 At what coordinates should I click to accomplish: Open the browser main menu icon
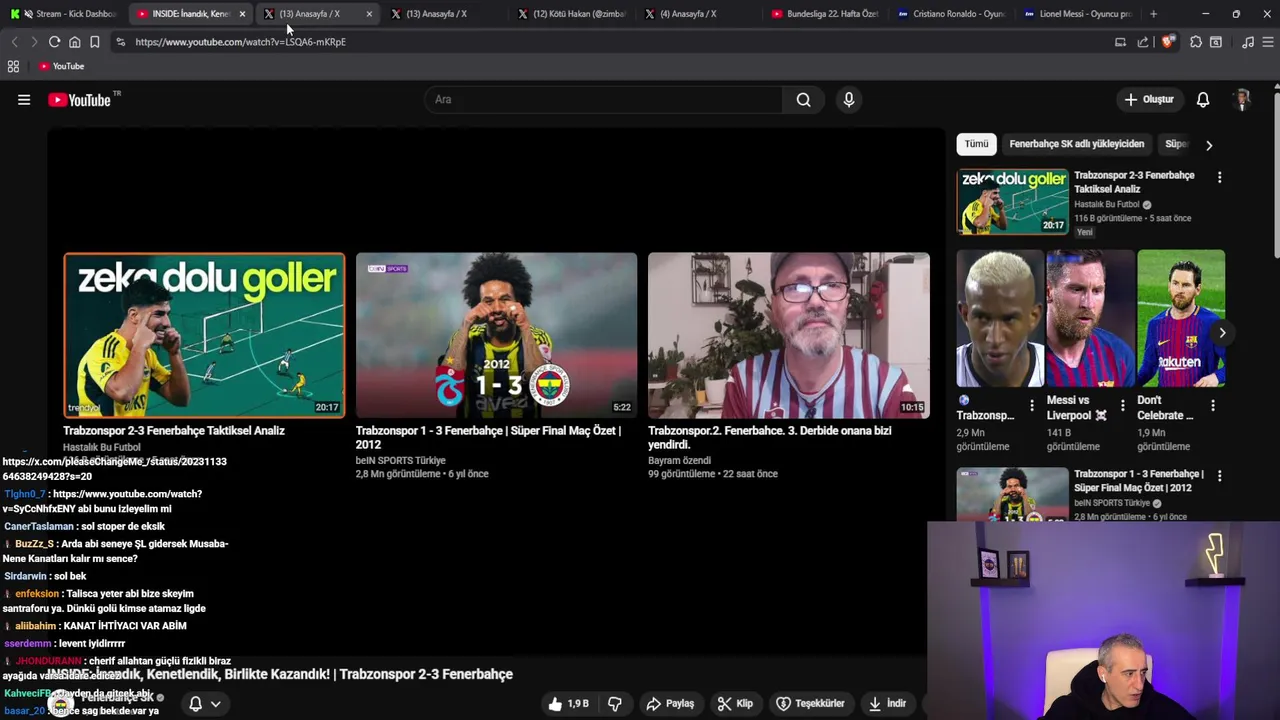[x=1268, y=42]
